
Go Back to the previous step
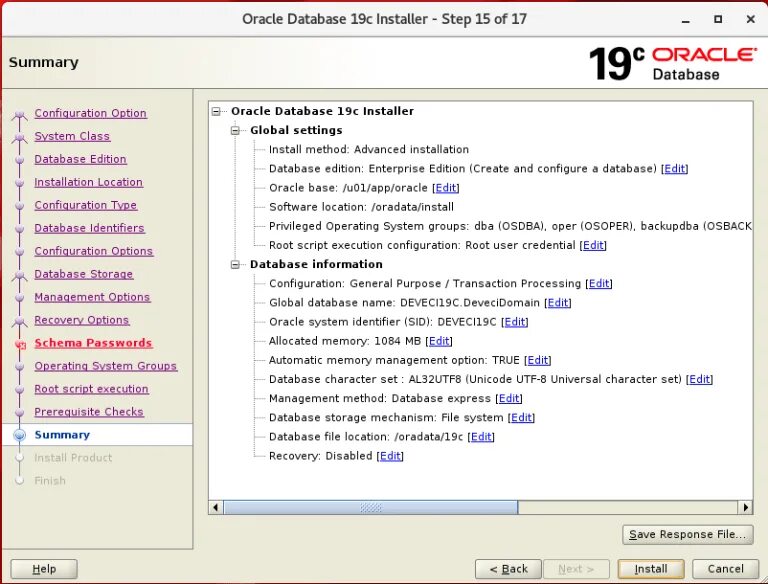(x=508, y=569)
